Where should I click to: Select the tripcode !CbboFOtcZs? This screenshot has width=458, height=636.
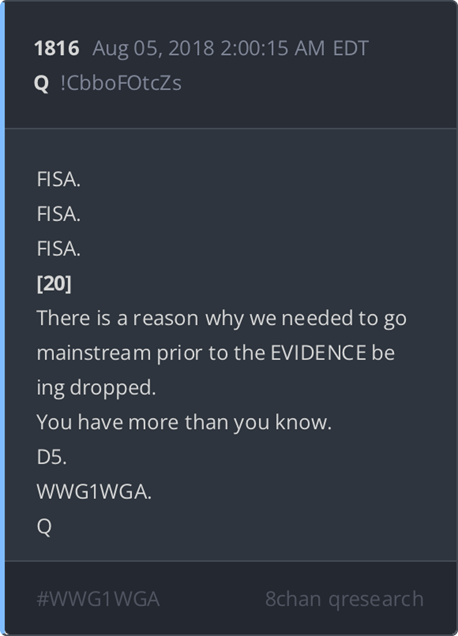(121, 83)
